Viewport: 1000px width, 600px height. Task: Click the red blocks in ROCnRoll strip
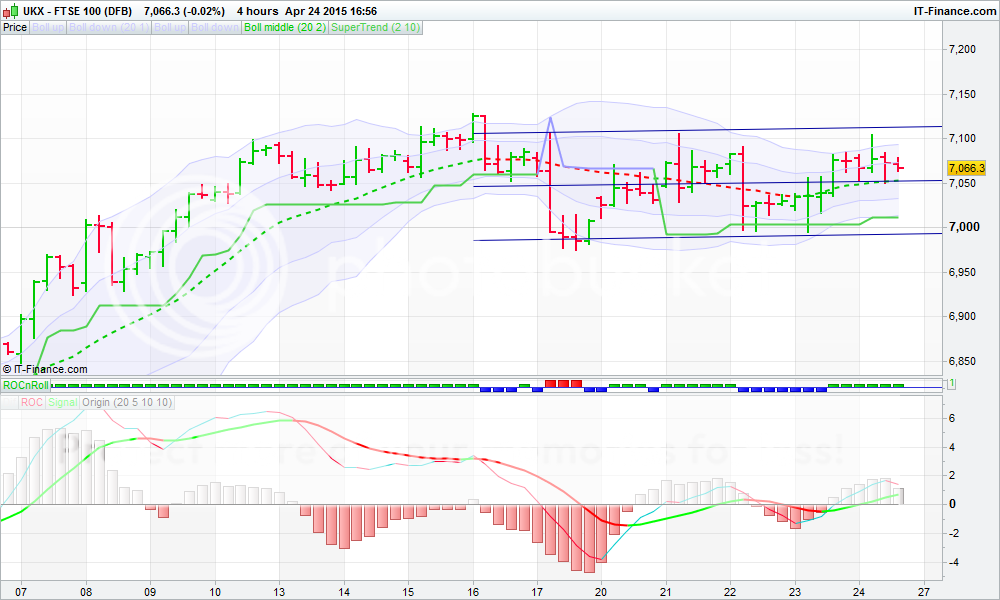[563, 382]
